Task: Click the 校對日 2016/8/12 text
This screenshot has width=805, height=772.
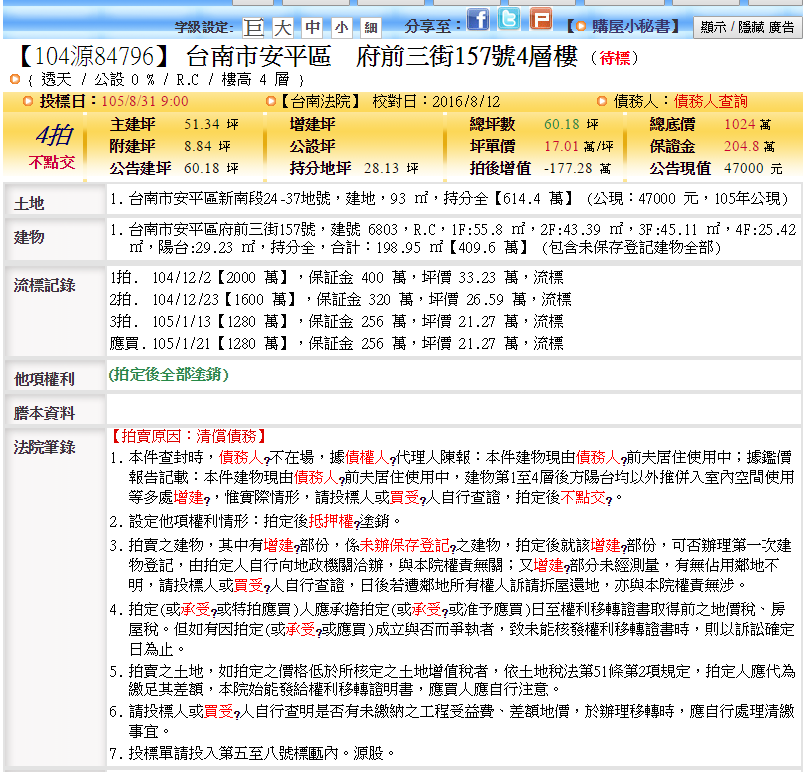Action: 436,101
